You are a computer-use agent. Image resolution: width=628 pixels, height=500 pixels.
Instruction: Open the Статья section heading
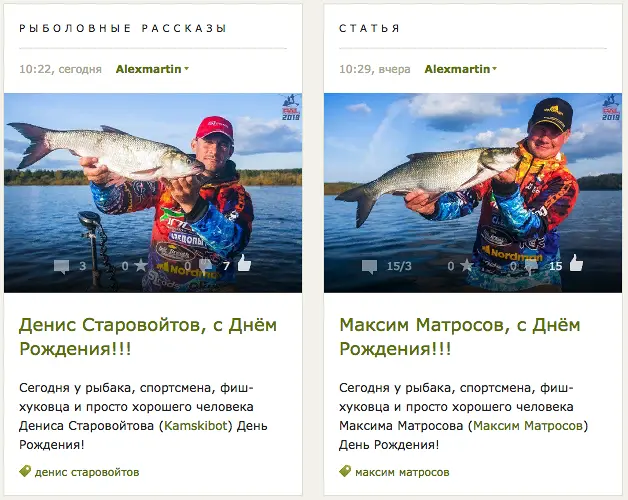point(369,28)
